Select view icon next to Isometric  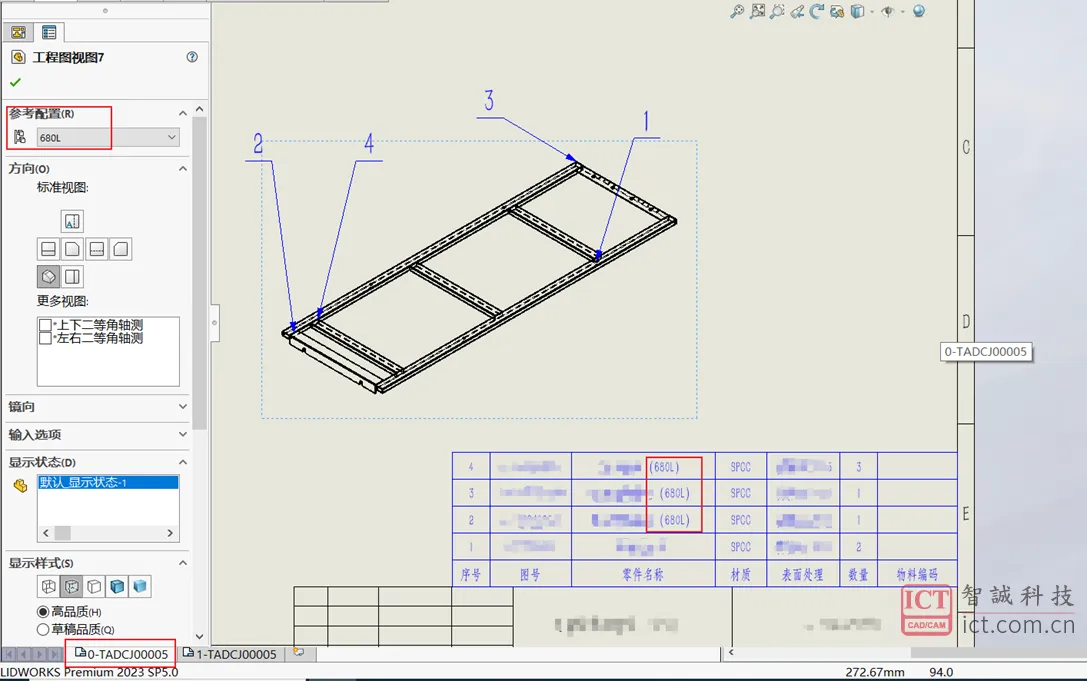pyautogui.click(x=72, y=277)
